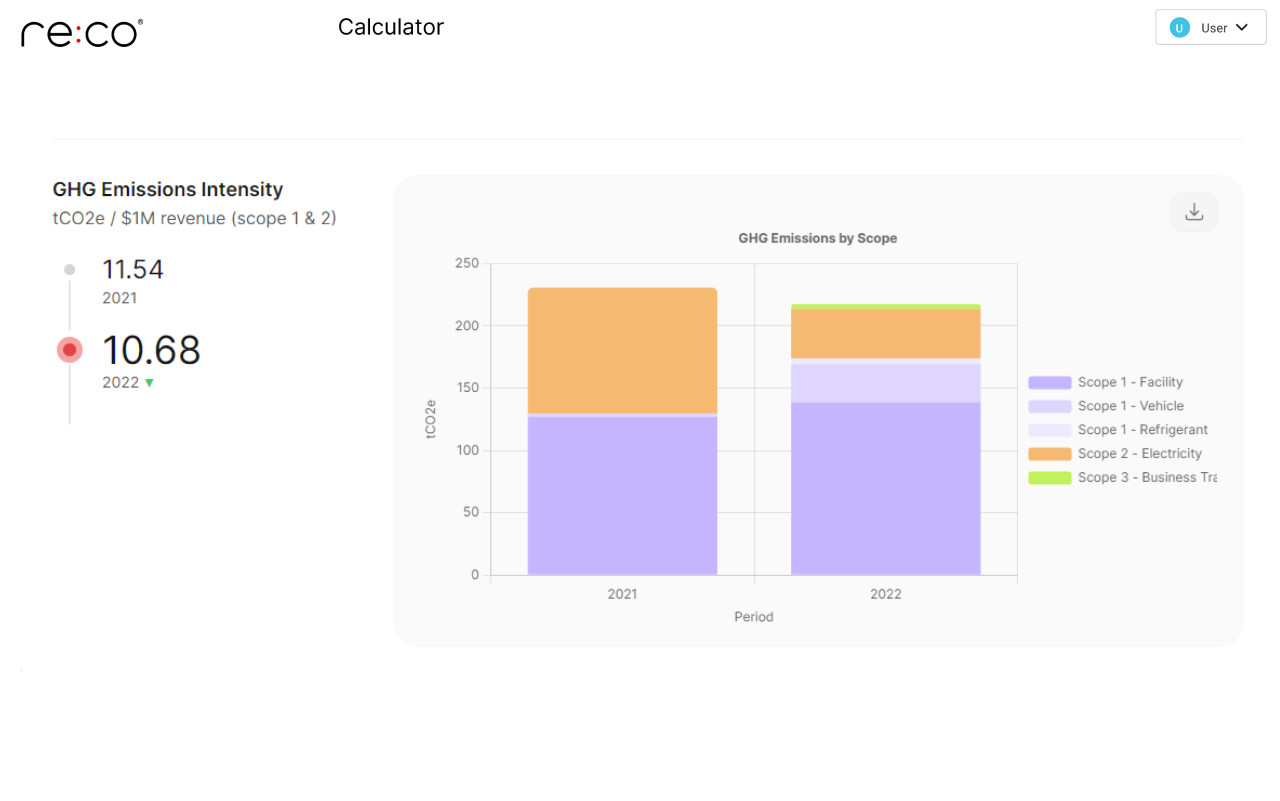
Task: Click the user avatar icon
Action: [1180, 28]
